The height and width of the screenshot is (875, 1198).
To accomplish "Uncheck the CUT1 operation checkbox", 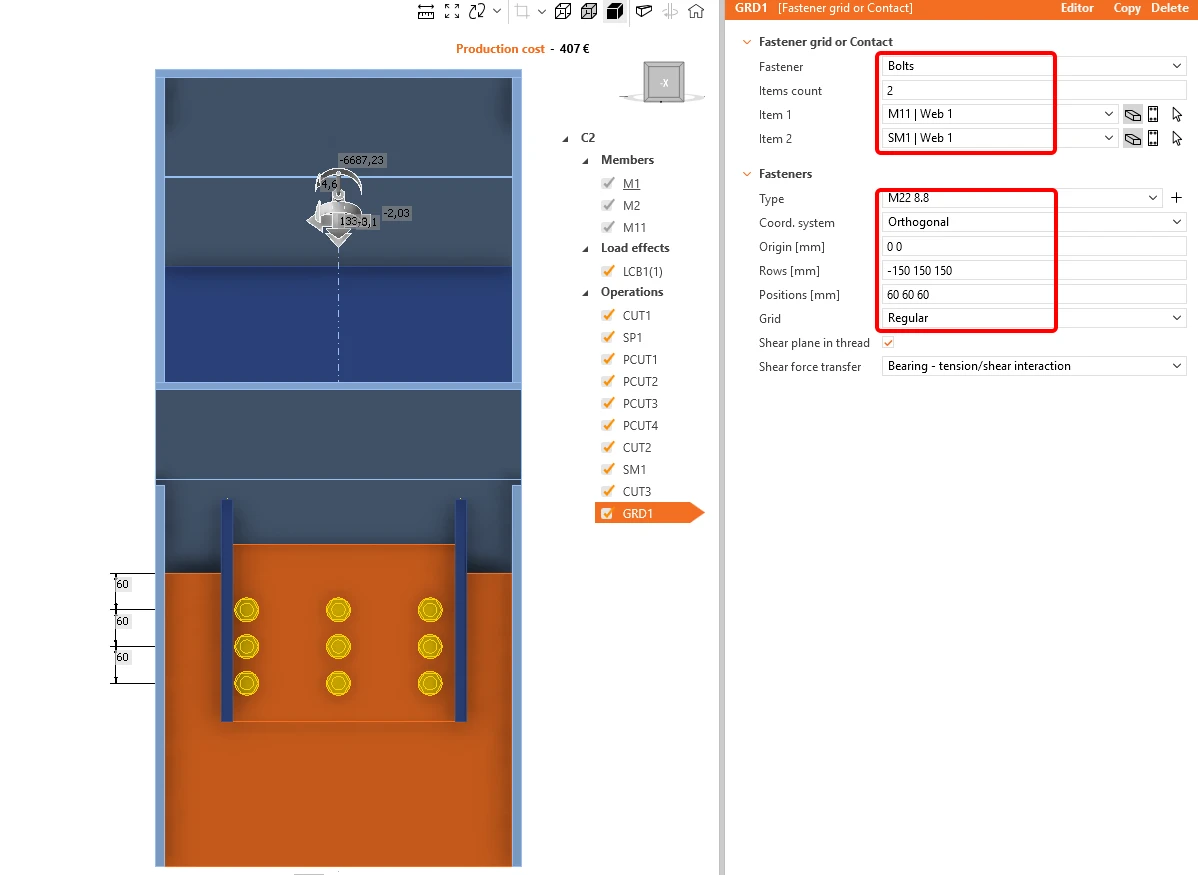I will [x=609, y=315].
